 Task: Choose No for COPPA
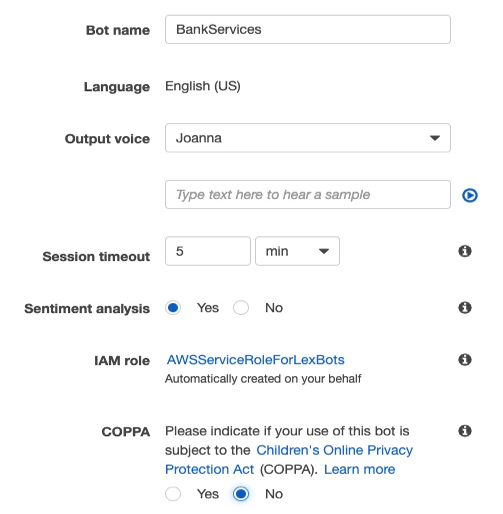point(241,494)
